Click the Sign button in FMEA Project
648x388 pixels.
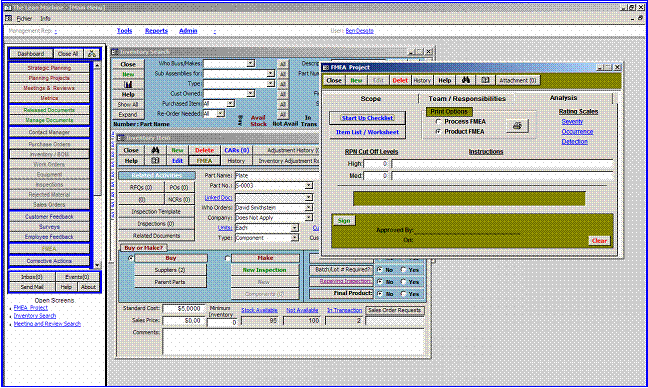click(344, 221)
